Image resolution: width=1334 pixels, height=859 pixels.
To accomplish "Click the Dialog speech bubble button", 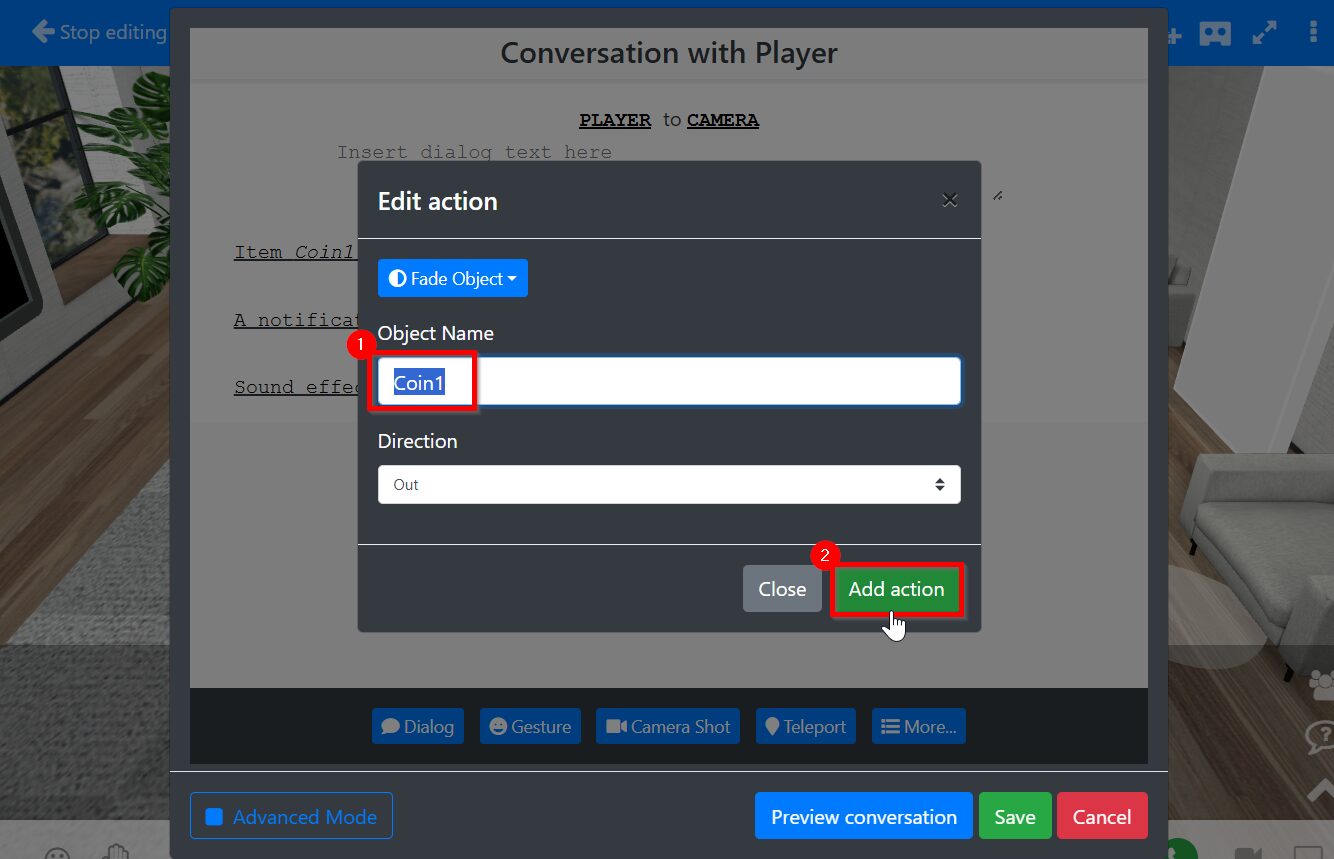I will click(417, 727).
